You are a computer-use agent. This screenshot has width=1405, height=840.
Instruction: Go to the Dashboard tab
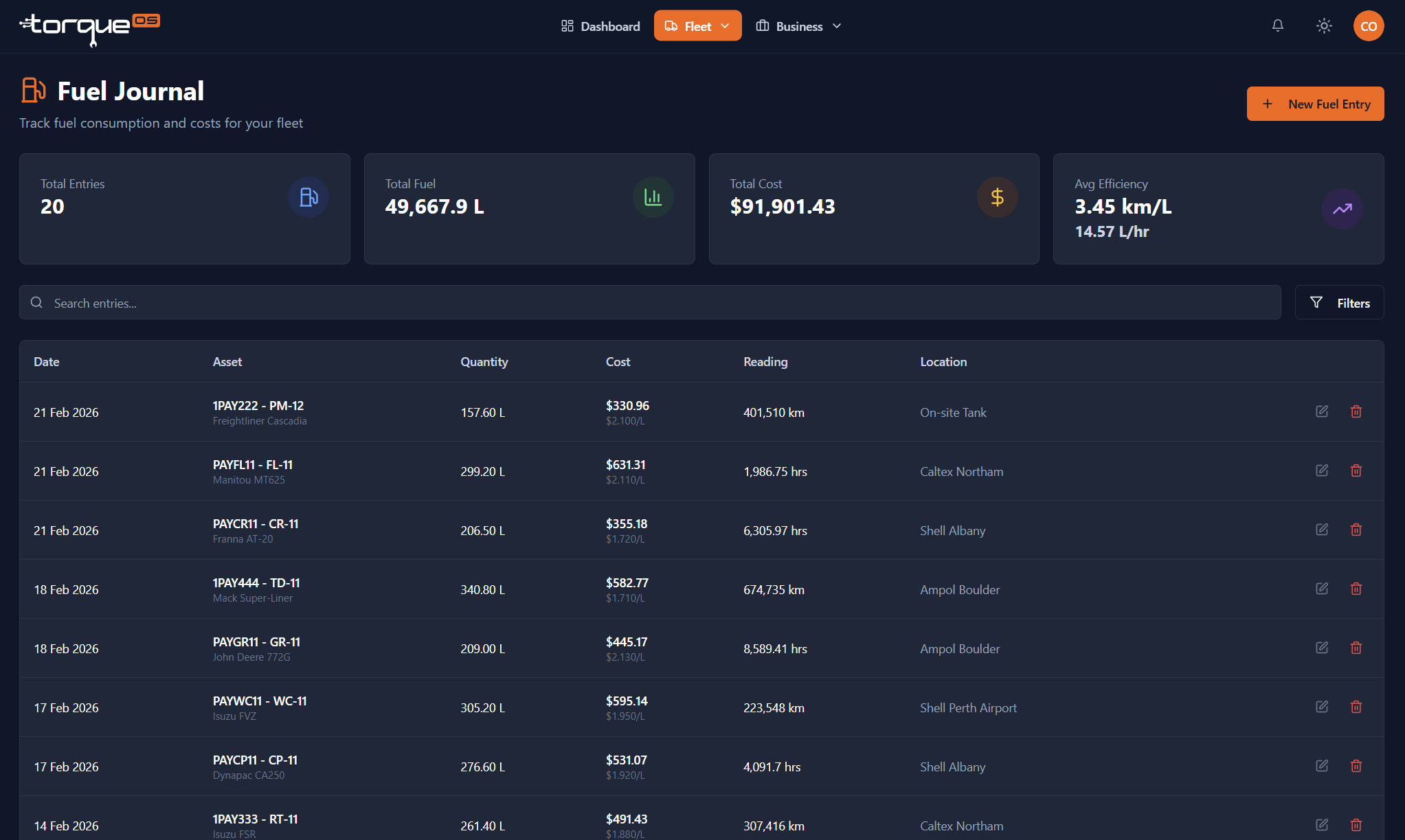click(600, 26)
